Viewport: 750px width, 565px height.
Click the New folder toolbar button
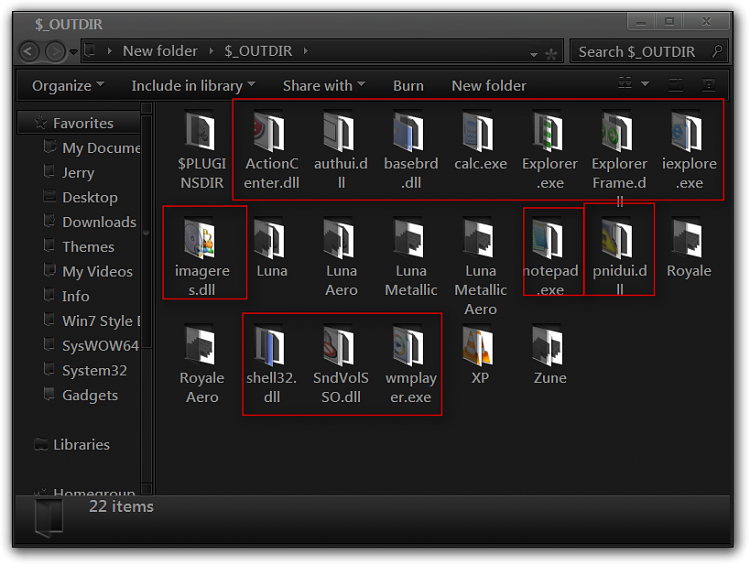coord(489,86)
